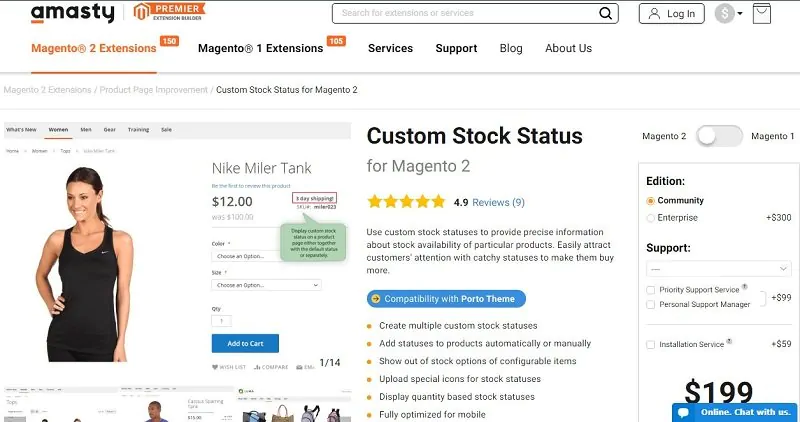Enable the Priority Support Service checkbox

(652, 290)
